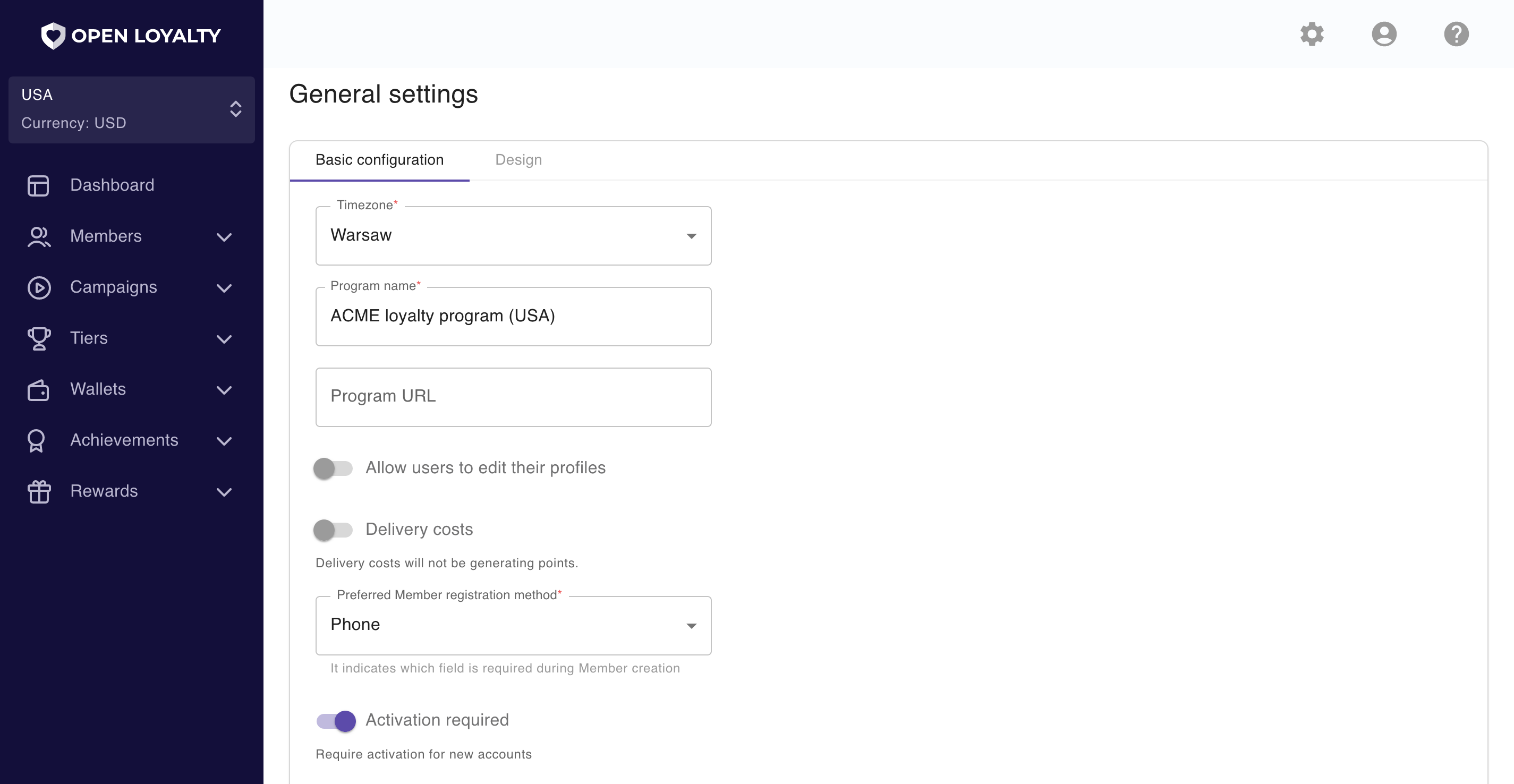Click the Dashboard layout icon

click(38, 186)
